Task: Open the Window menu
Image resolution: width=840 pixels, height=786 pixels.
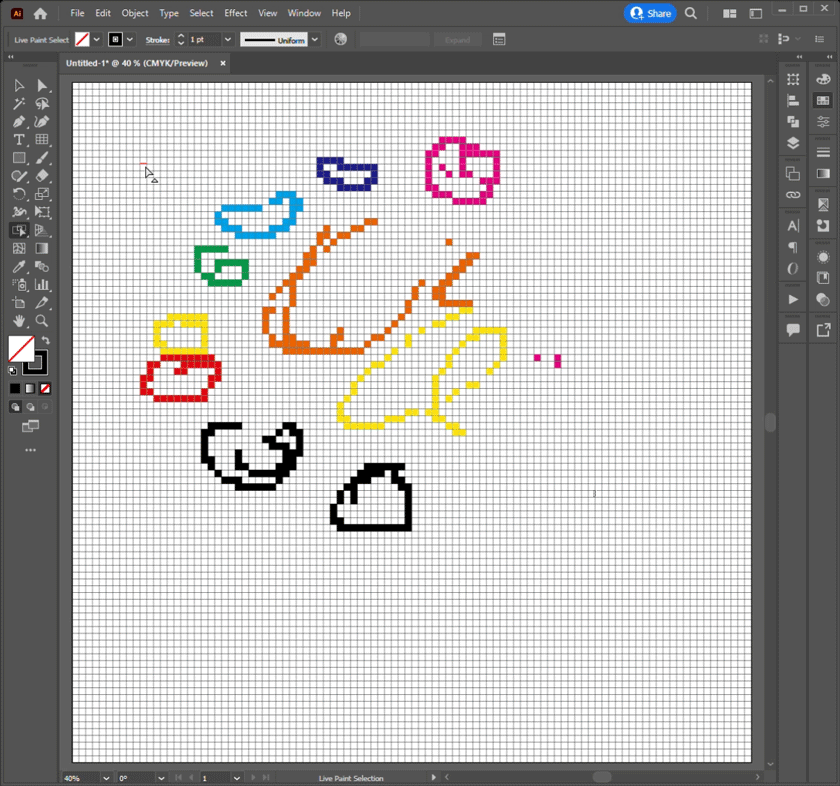Action: tap(304, 13)
